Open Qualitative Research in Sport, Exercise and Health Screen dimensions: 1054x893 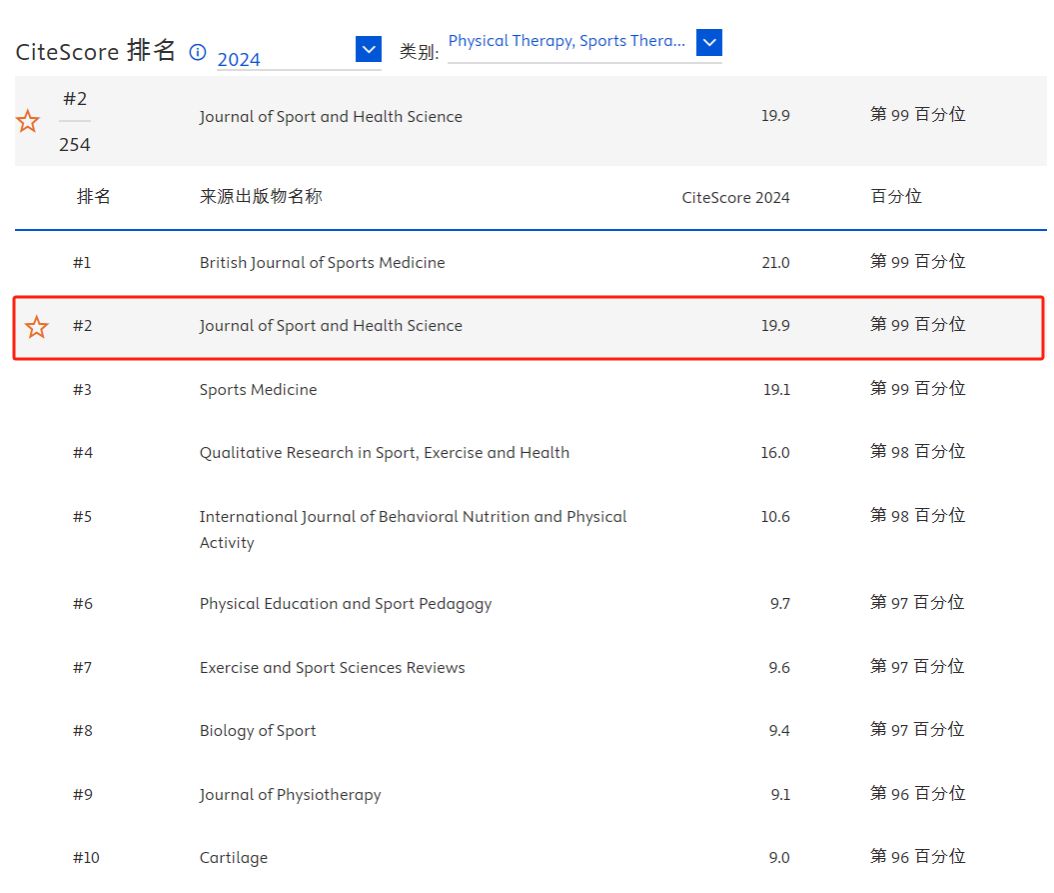[384, 453]
